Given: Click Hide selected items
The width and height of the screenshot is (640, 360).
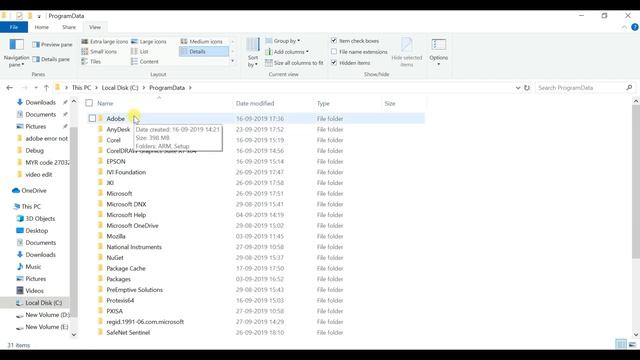Looking at the screenshot, I should pyautogui.click(x=407, y=52).
